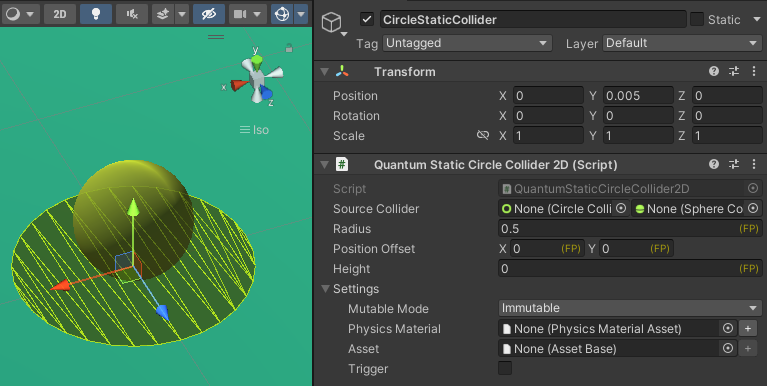Open Transform help reference icon
767x386 pixels.
coord(714,71)
